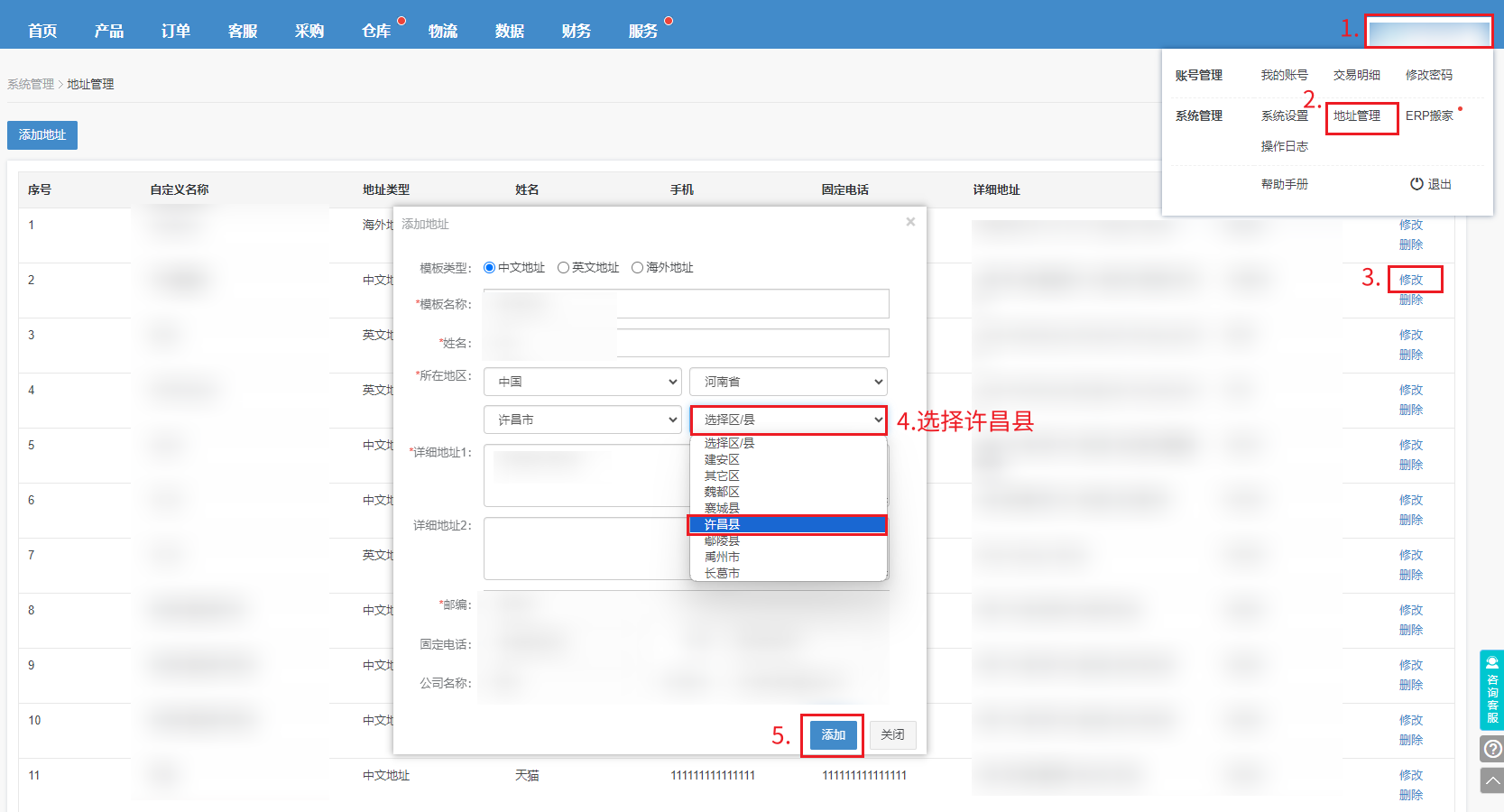1504x812 pixels.
Task: Click 修改 link for row 2
Action: (x=1411, y=280)
